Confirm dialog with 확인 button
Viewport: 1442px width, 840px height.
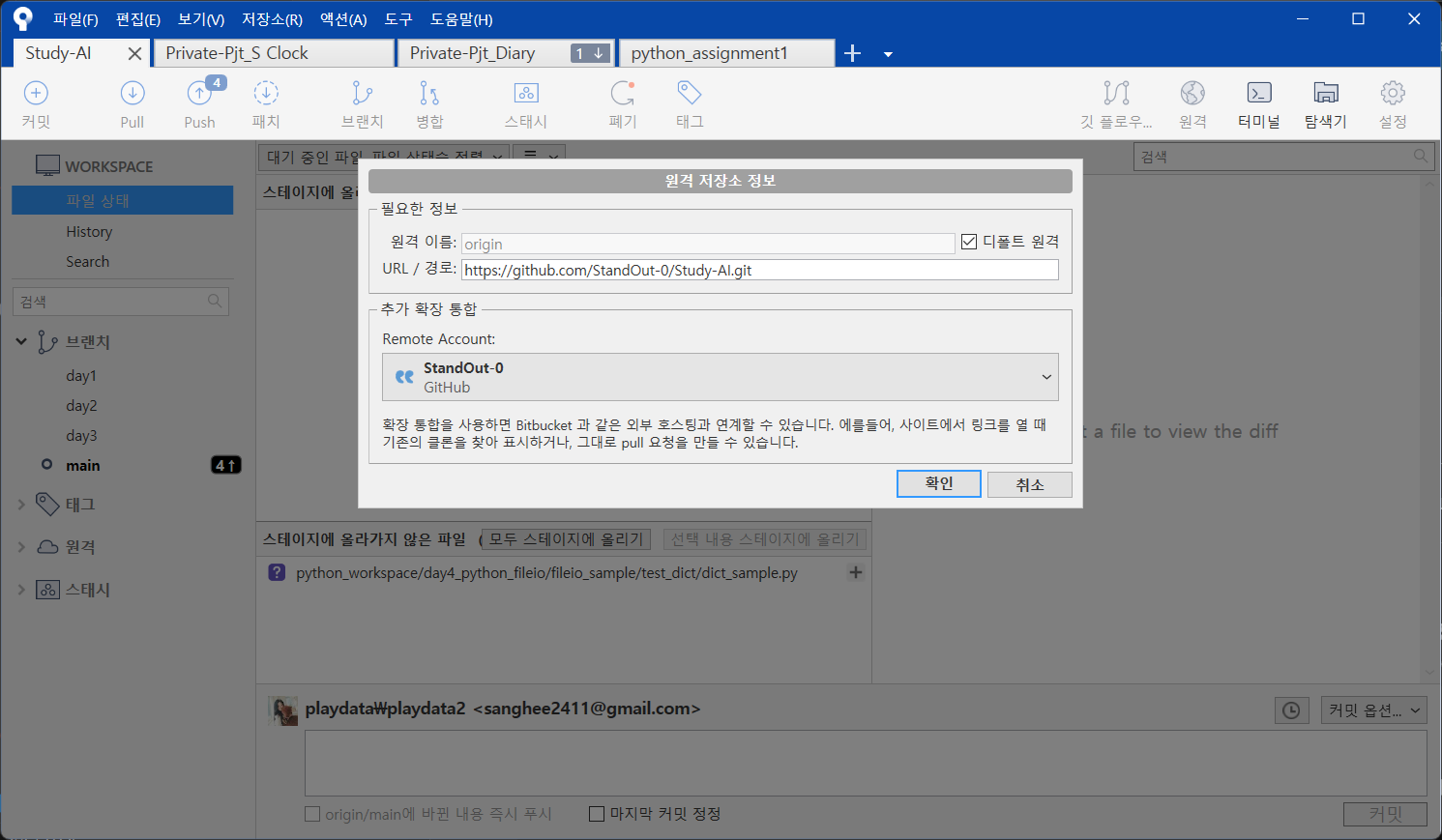[939, 484]
